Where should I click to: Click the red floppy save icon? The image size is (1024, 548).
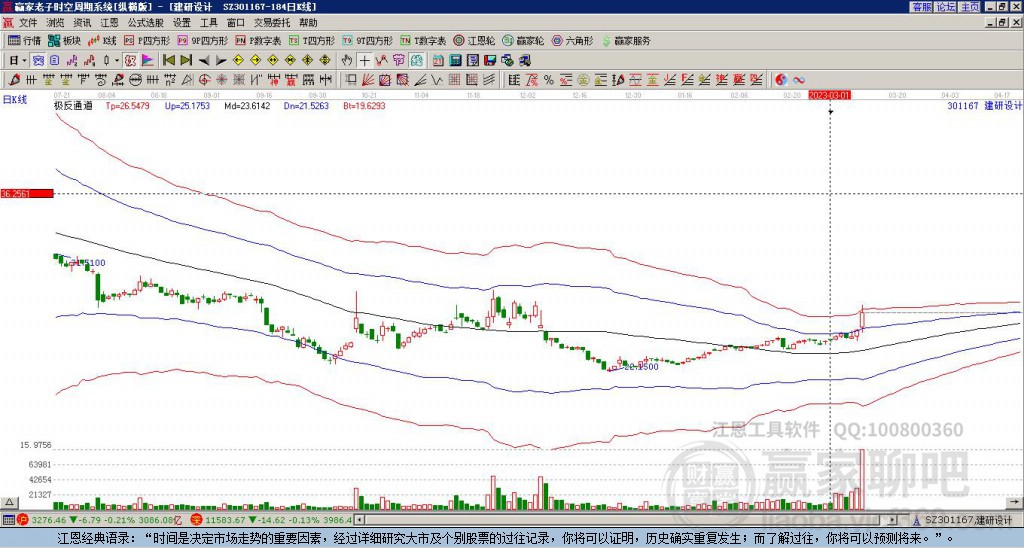(x=490, y=60)
